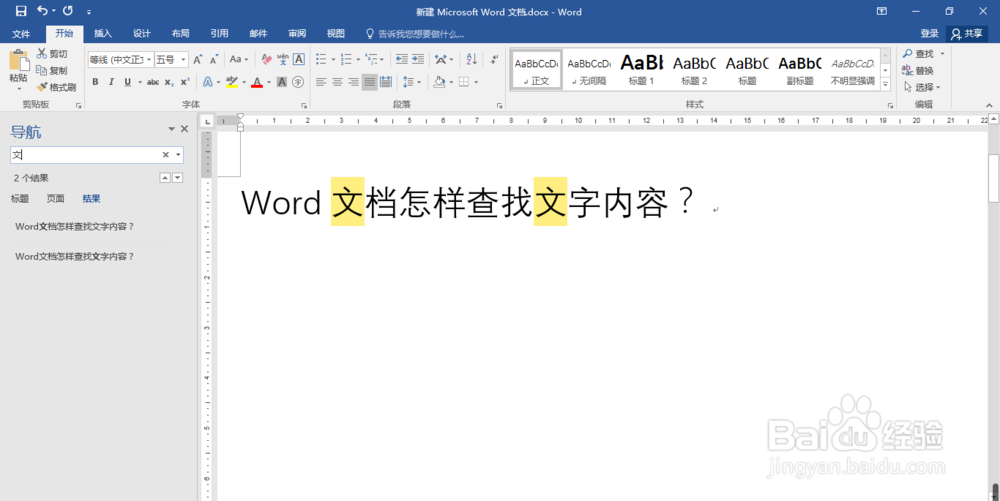Open the 文件 file menu

click(x=21, y=34)
